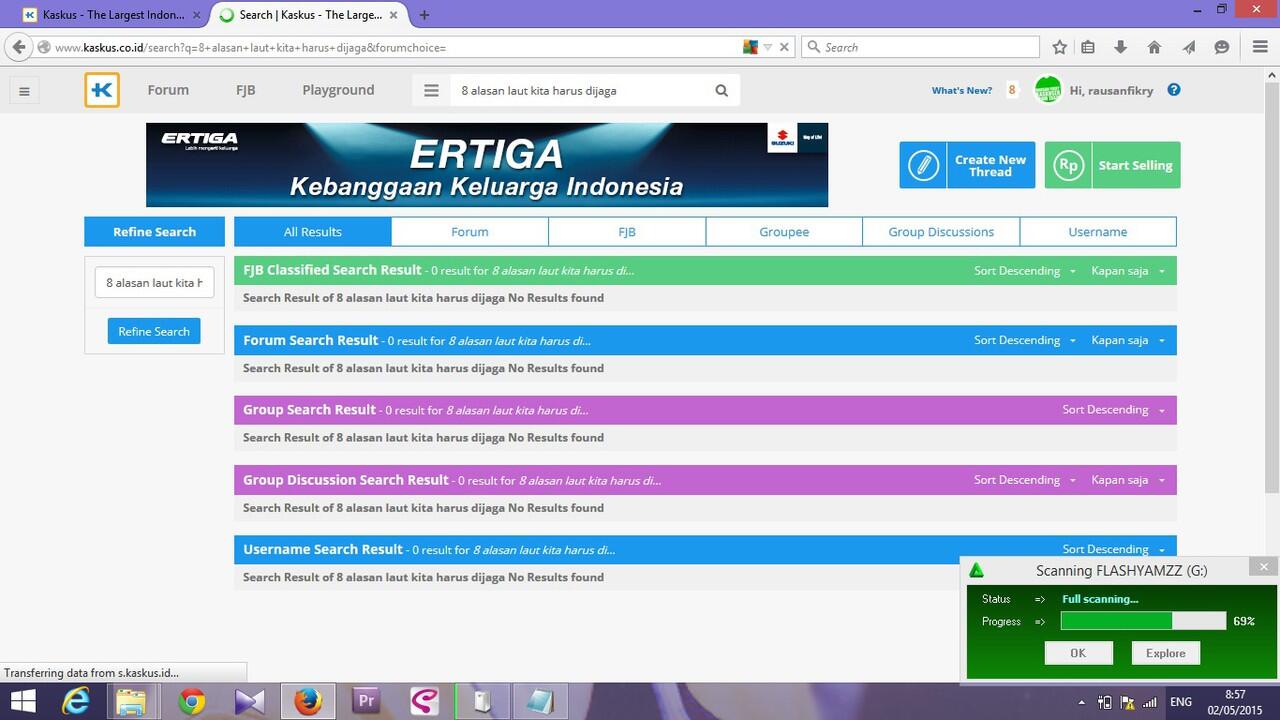Expand Sort Descending in FJB Classified results
Screen dimensions: 1280x720
[x=1024, y=271]
